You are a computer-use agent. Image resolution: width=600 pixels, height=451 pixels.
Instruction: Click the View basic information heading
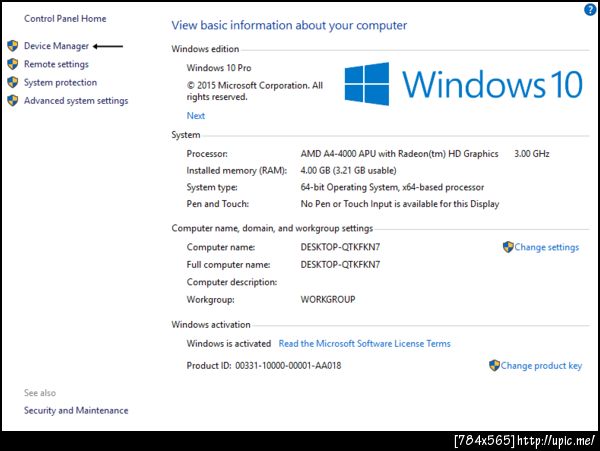click(x=289, y=25)
